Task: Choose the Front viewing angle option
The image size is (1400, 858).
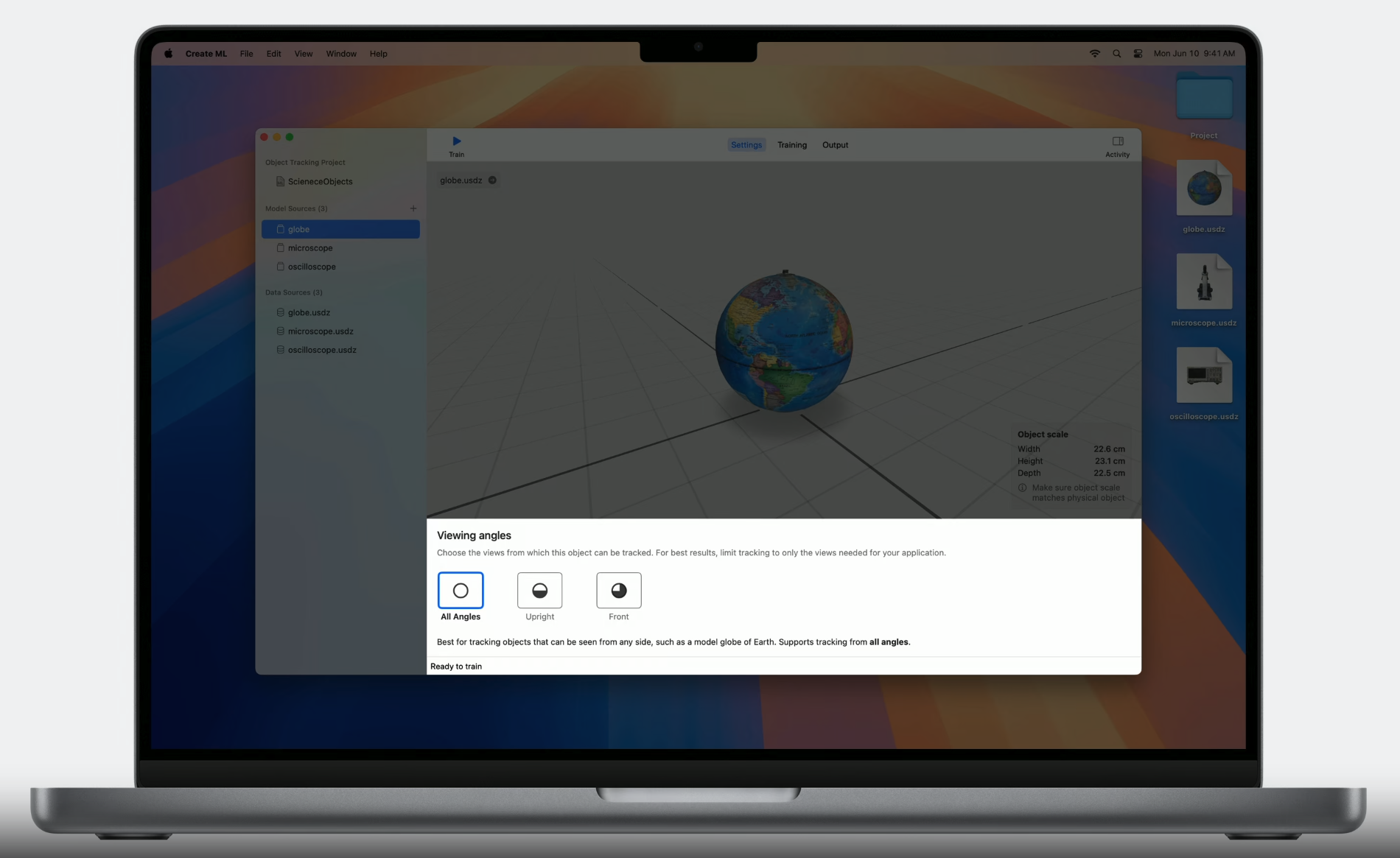Action: coord(619,591)
